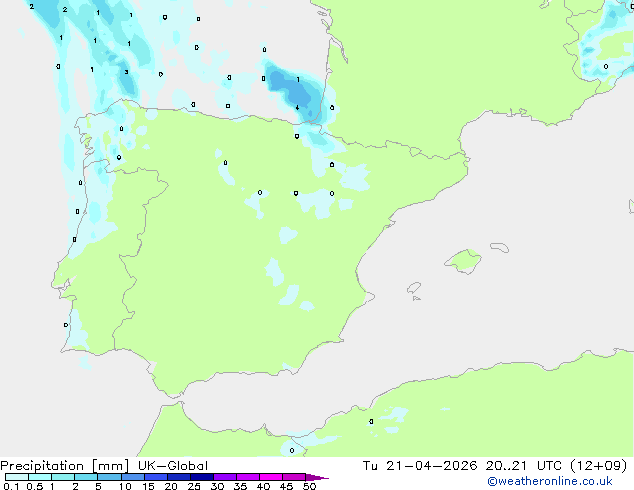
Task: Click the "50" legend scale value
Action: [309, 486]
